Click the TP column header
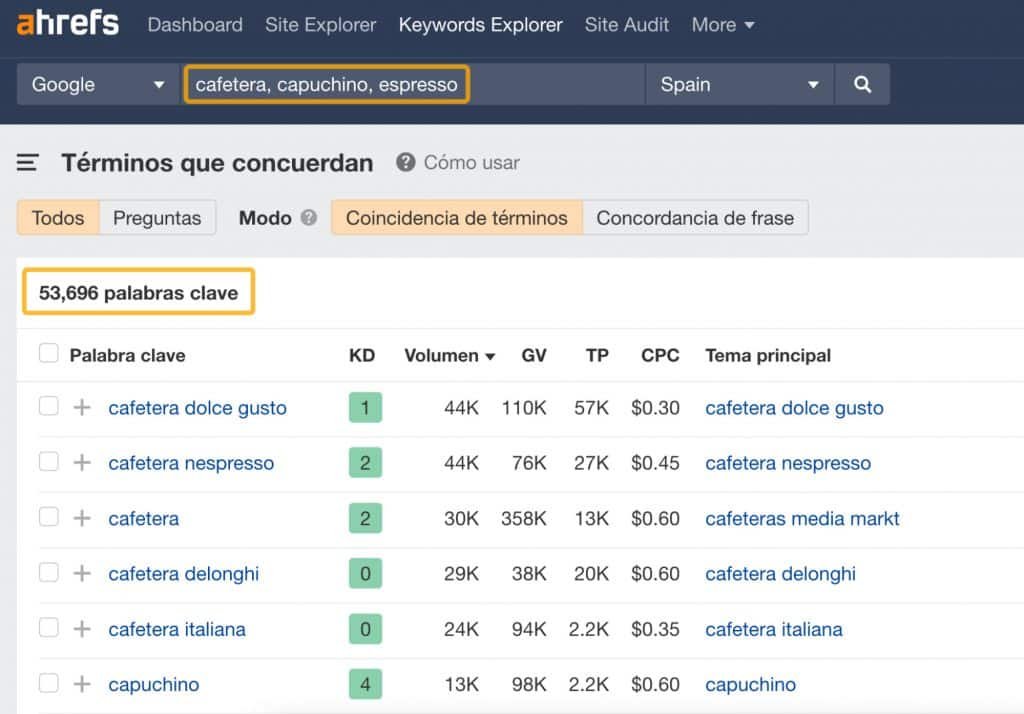Screen dimensions: 1024x714 tap(597, 355)
